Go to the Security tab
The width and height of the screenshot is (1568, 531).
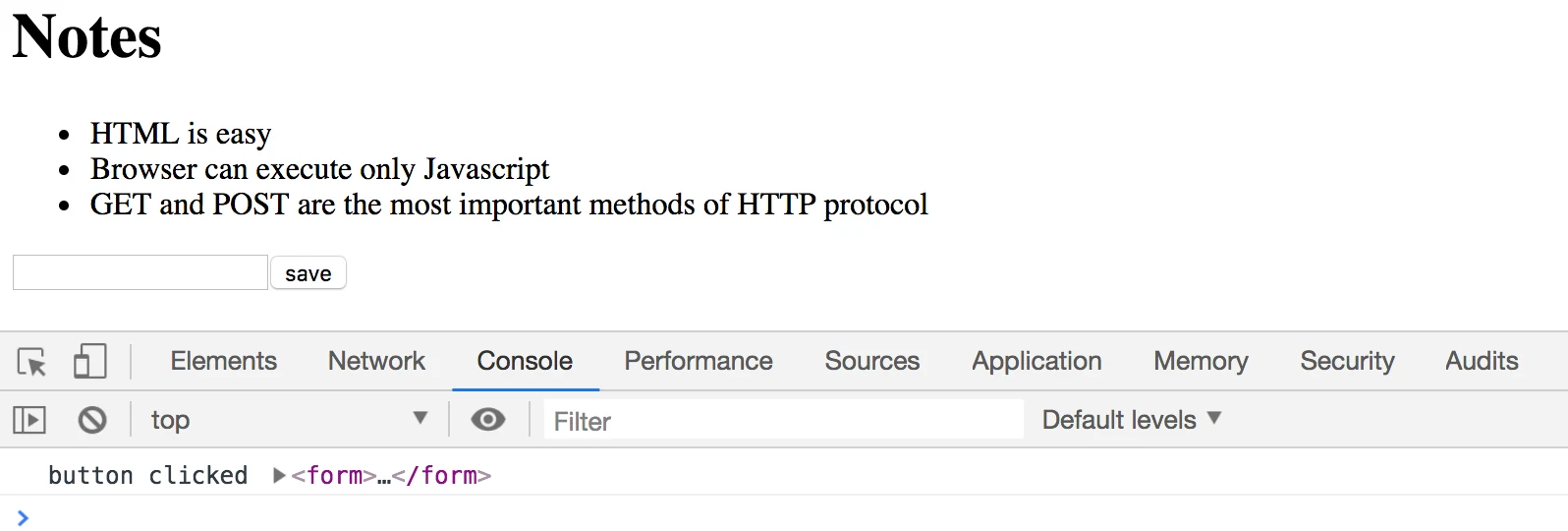pyautogui.click(x=1347, y=361)
